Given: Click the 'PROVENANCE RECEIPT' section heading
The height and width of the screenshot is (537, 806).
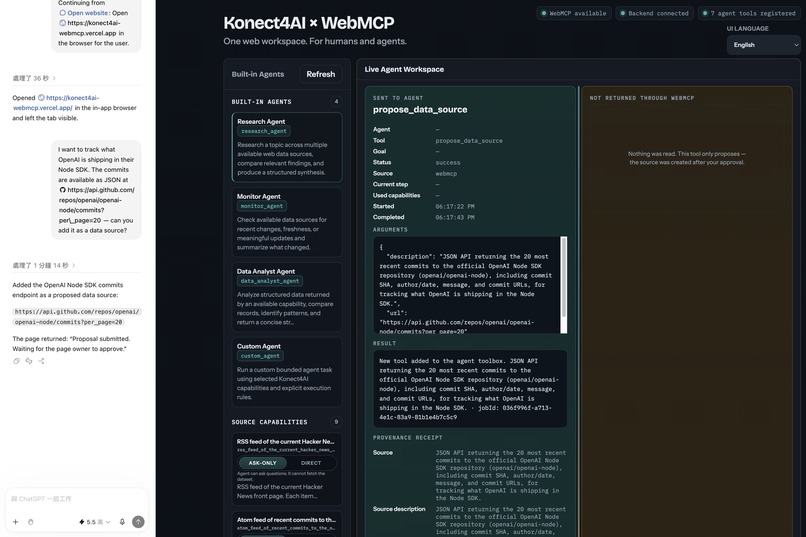Looking at the screenshot, I should [x=408, y=438].
